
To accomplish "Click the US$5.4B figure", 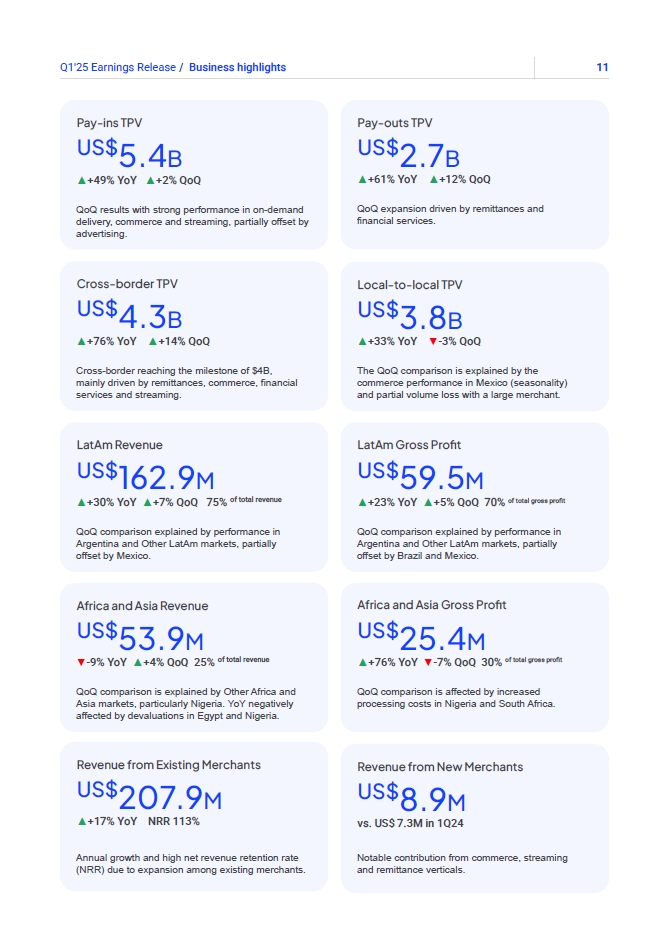I will 130,154.
